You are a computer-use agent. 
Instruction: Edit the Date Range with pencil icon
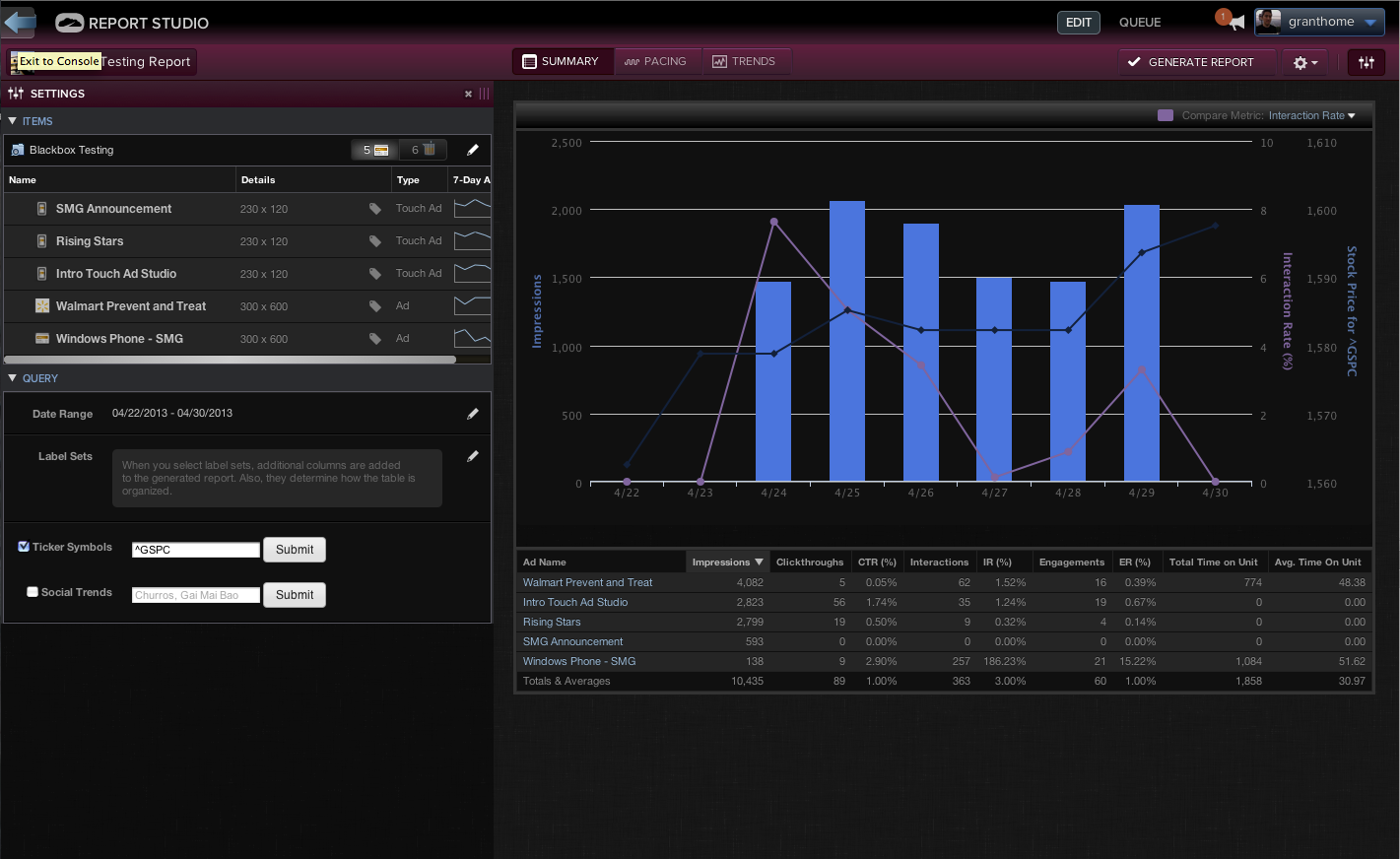(x=473, y=414)
